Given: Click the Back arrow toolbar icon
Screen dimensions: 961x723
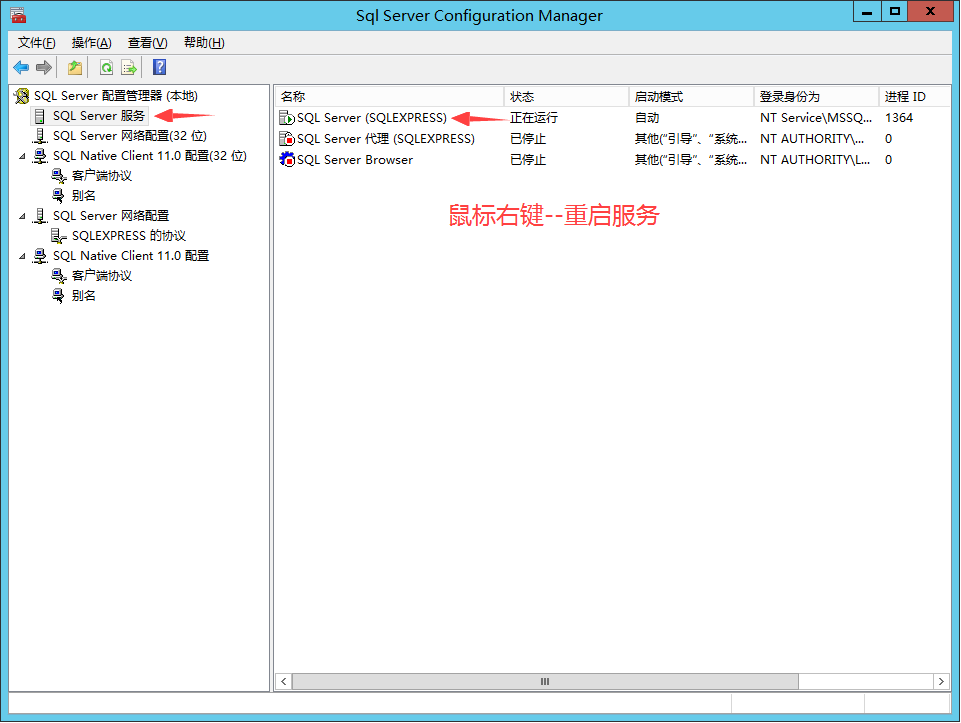Looking at the screenshot, I should coord(21,67).
